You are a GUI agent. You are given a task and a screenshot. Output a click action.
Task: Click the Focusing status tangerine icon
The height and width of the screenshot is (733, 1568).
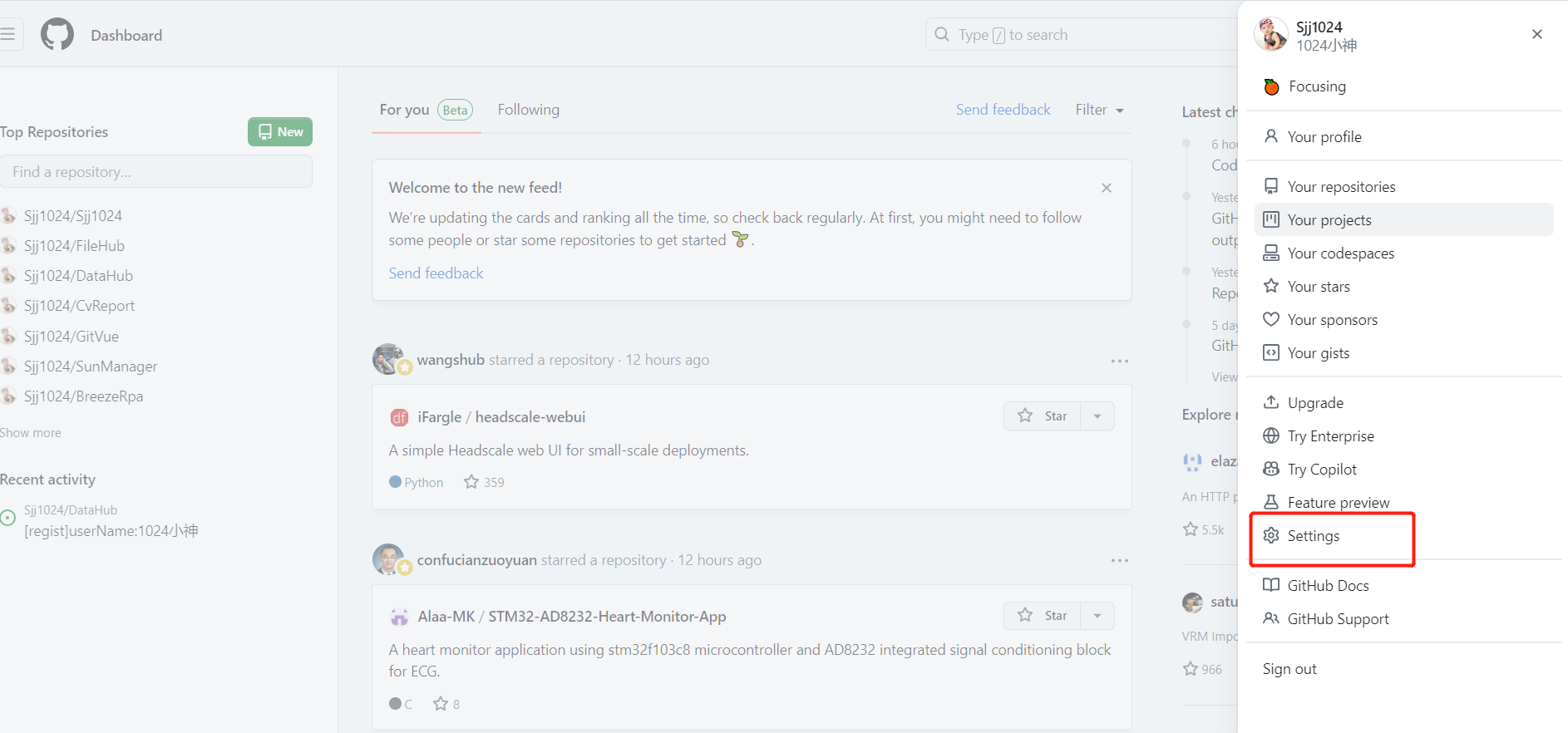tap(1271, 86)
